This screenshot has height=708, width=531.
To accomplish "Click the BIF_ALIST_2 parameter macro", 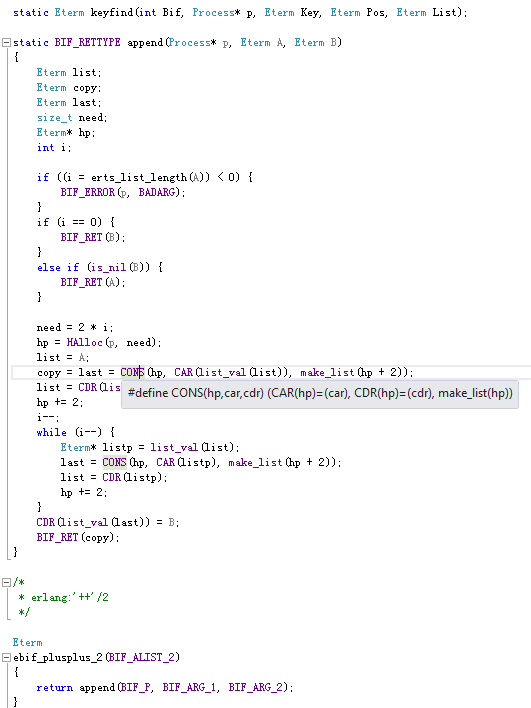I will click(x=141, y=657).
